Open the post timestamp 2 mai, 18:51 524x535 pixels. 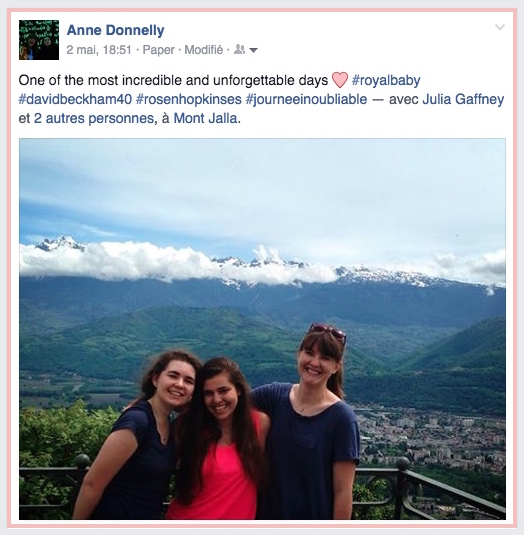[x=99, y=50]
